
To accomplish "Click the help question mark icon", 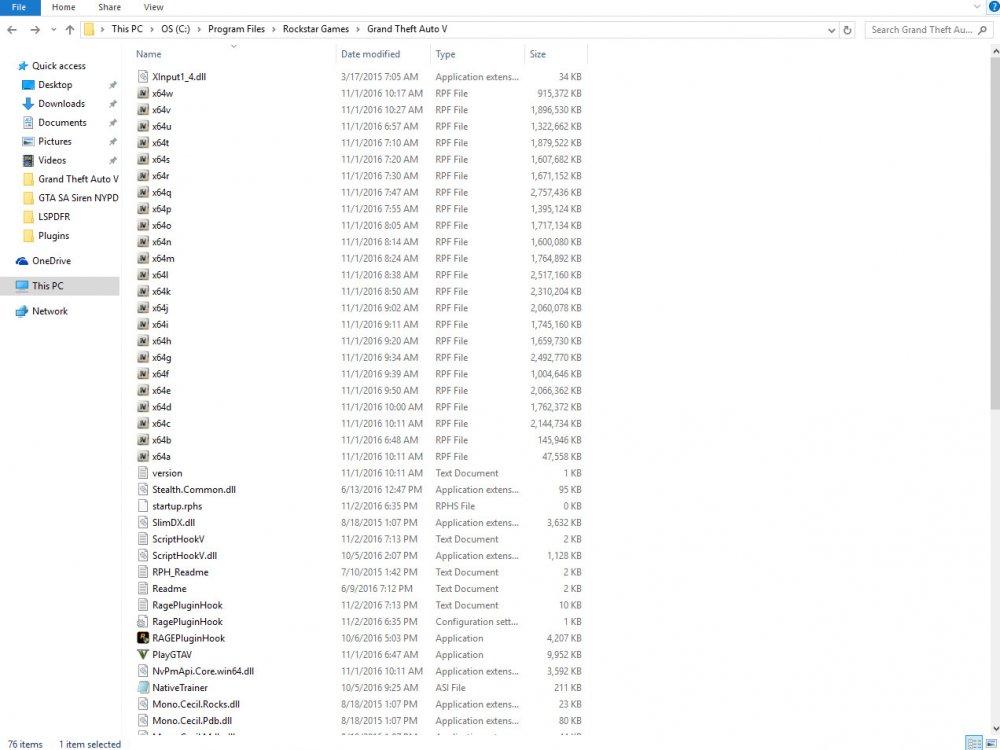I will point(994,6).
